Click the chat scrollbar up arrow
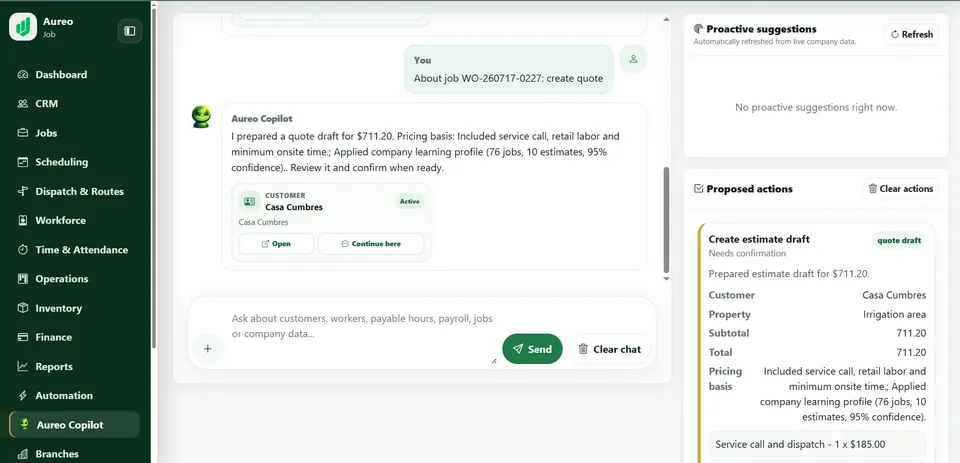Image resolution: width=960 pixels, height=463 pixels. [666, 20]
